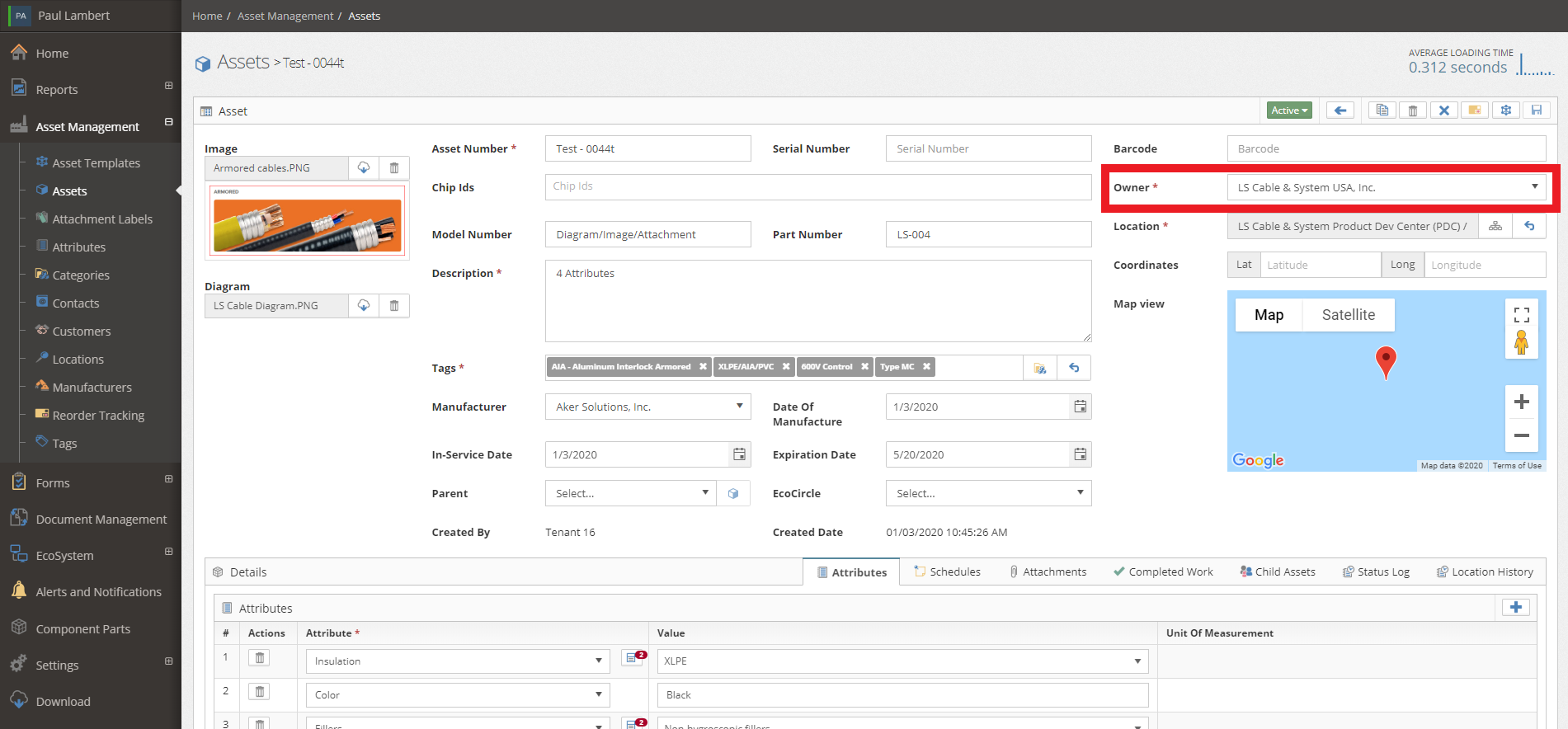This screenshot has width=1568, height=729.
Task: Switch to the Schedules tab
Action: pyautogui.click(x=947, y=571)
